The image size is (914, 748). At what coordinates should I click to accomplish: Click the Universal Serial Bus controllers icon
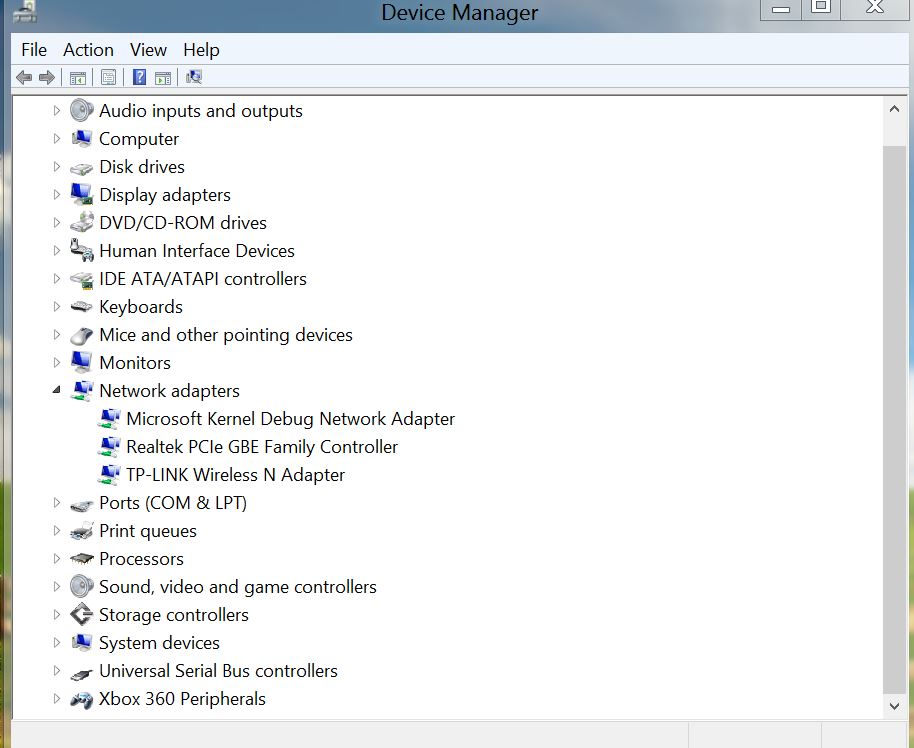tap(82, 673)
